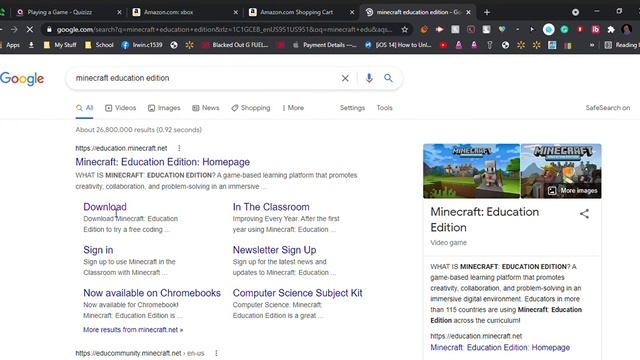Show hidden bookmarks with double chevron
This screenshot has height=360, width=640.
point(591,45)
